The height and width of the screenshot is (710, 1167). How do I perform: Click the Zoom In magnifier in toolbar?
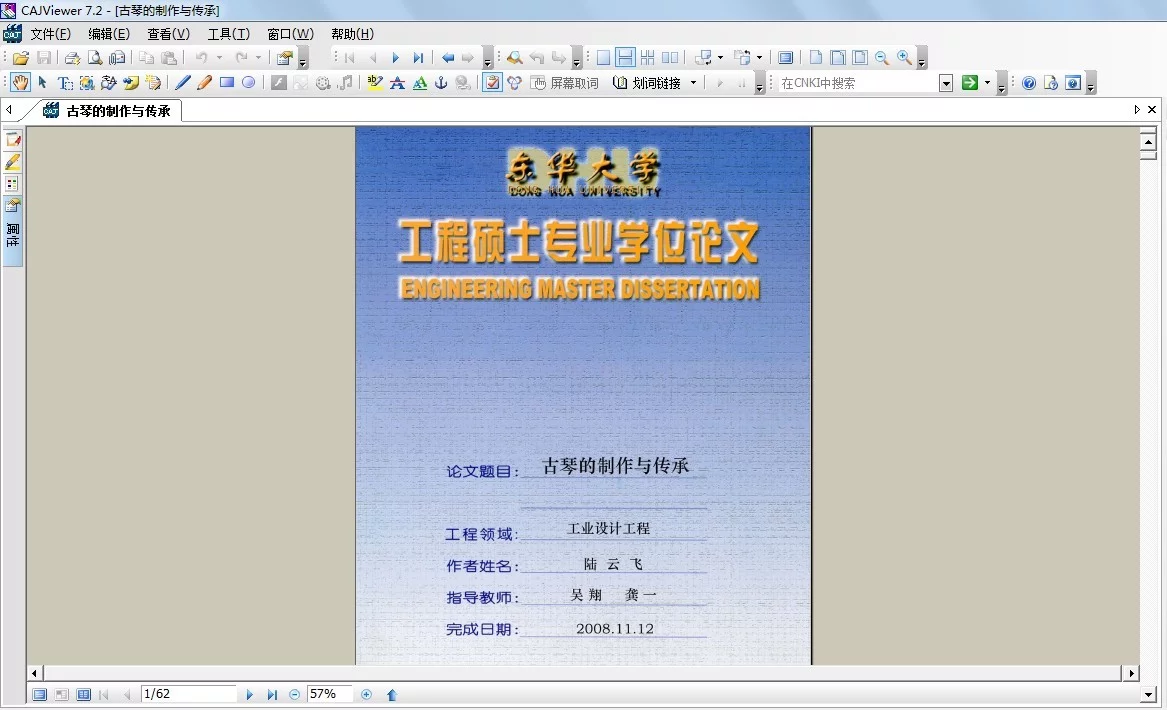[x=904, y=58]
